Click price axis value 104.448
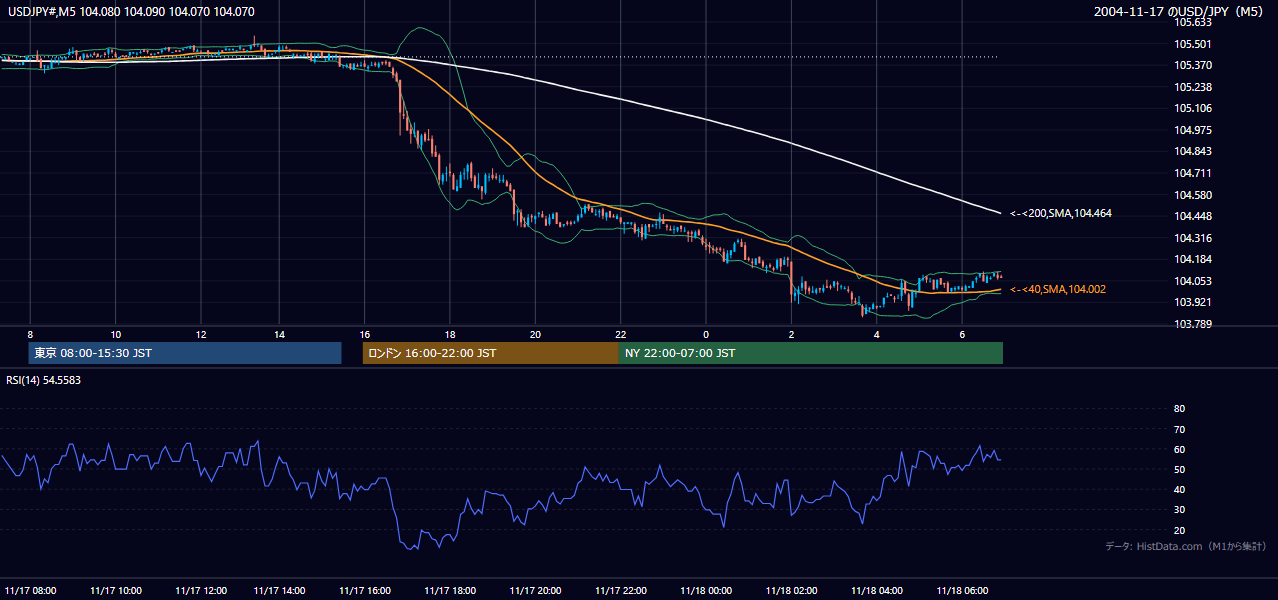Screen dimensions: 1278x600 pyautogui.click(x=1193, y=216)
